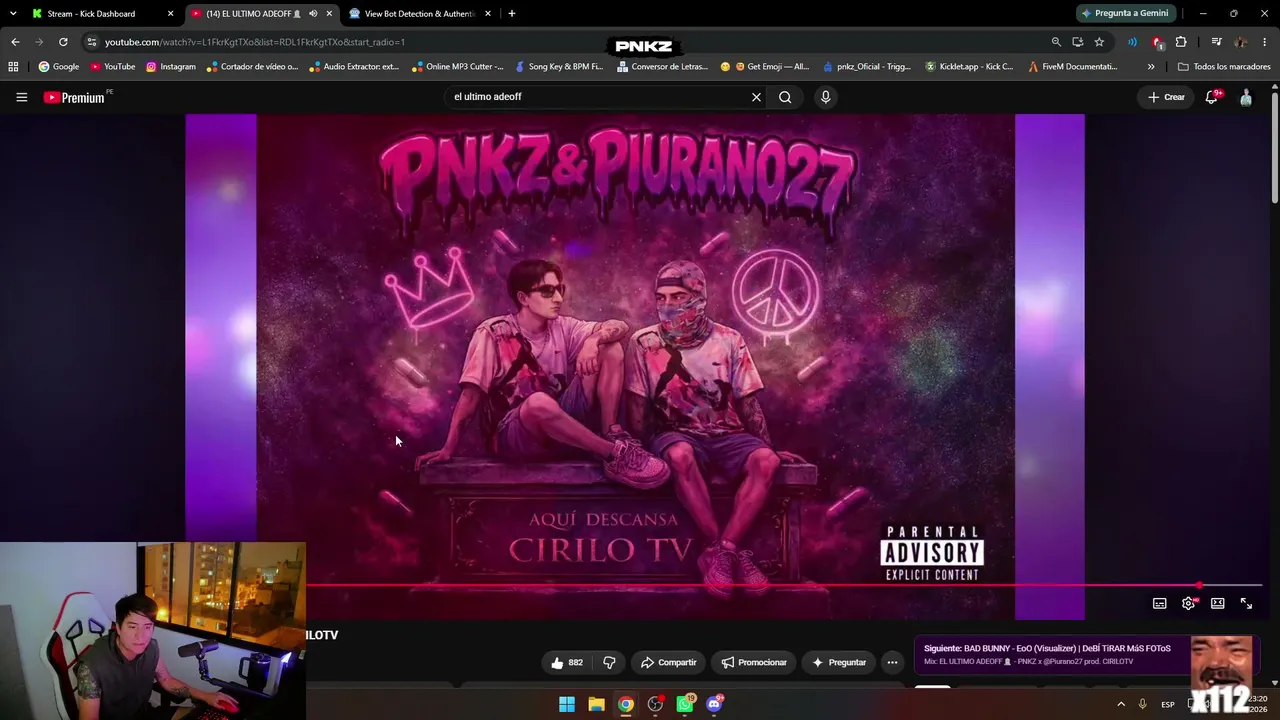Click the page vertical scrollbar
This screenshot has height=720, width=1280.
coord(1275,147)
